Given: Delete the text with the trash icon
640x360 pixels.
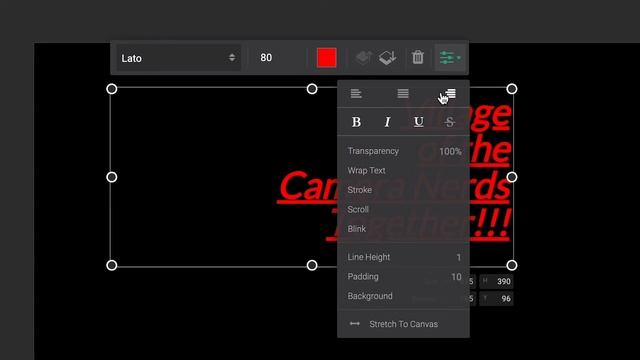Looking at the screenshot, I should coord(418,58).
